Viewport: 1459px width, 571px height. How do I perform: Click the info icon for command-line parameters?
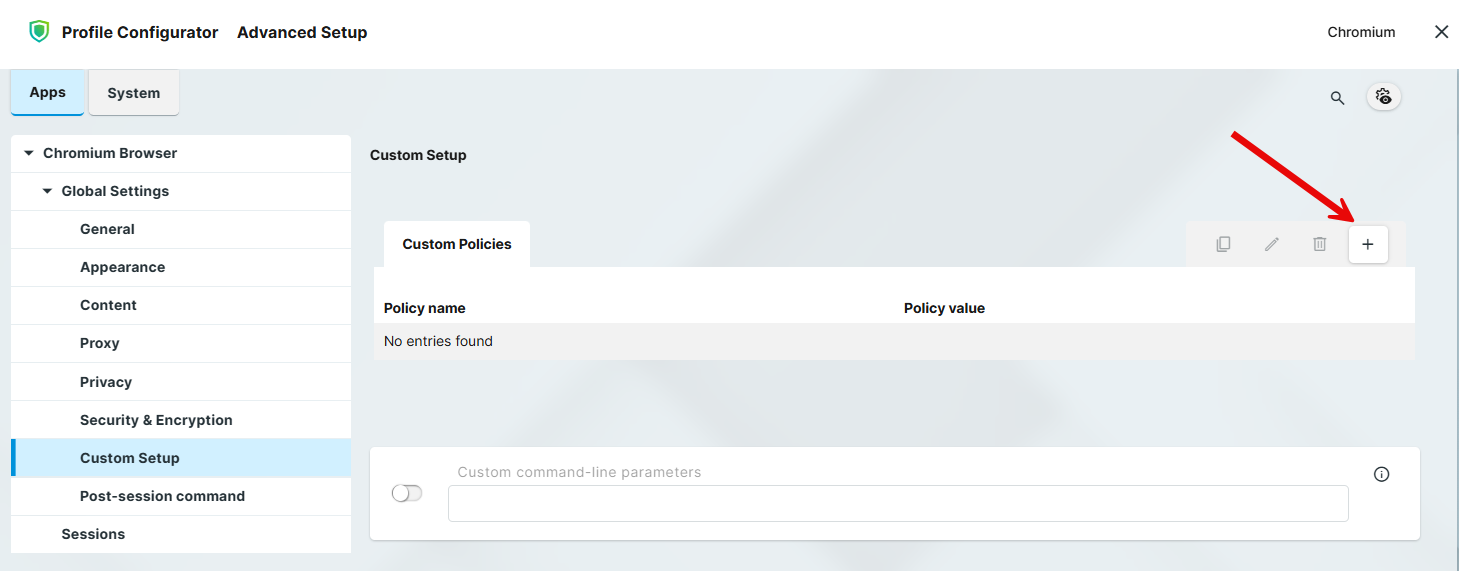[x=1381, y=475]
